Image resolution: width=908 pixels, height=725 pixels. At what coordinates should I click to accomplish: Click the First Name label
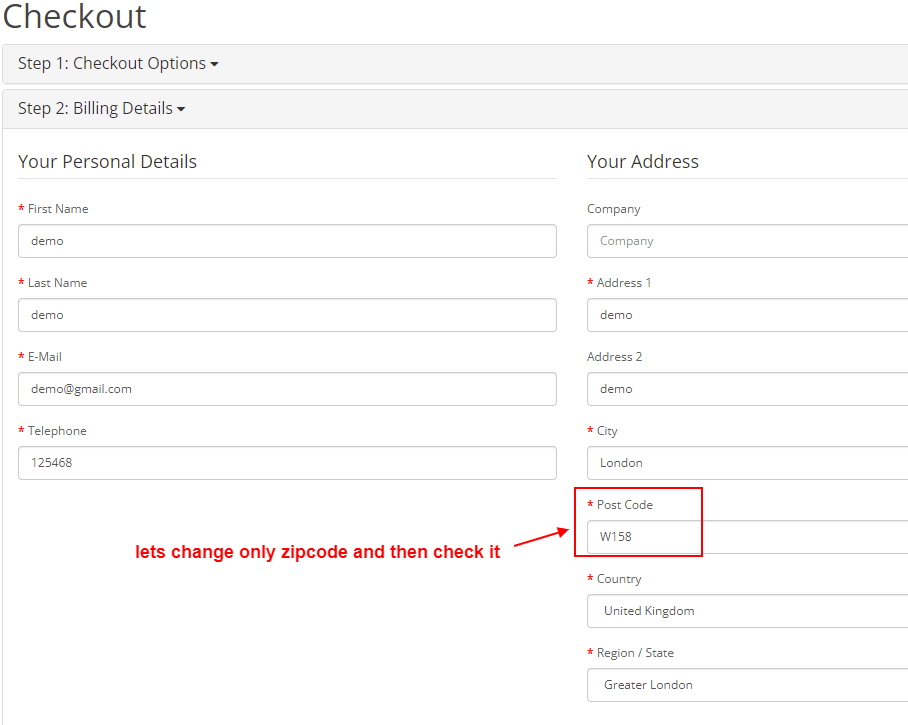(58, 209)
